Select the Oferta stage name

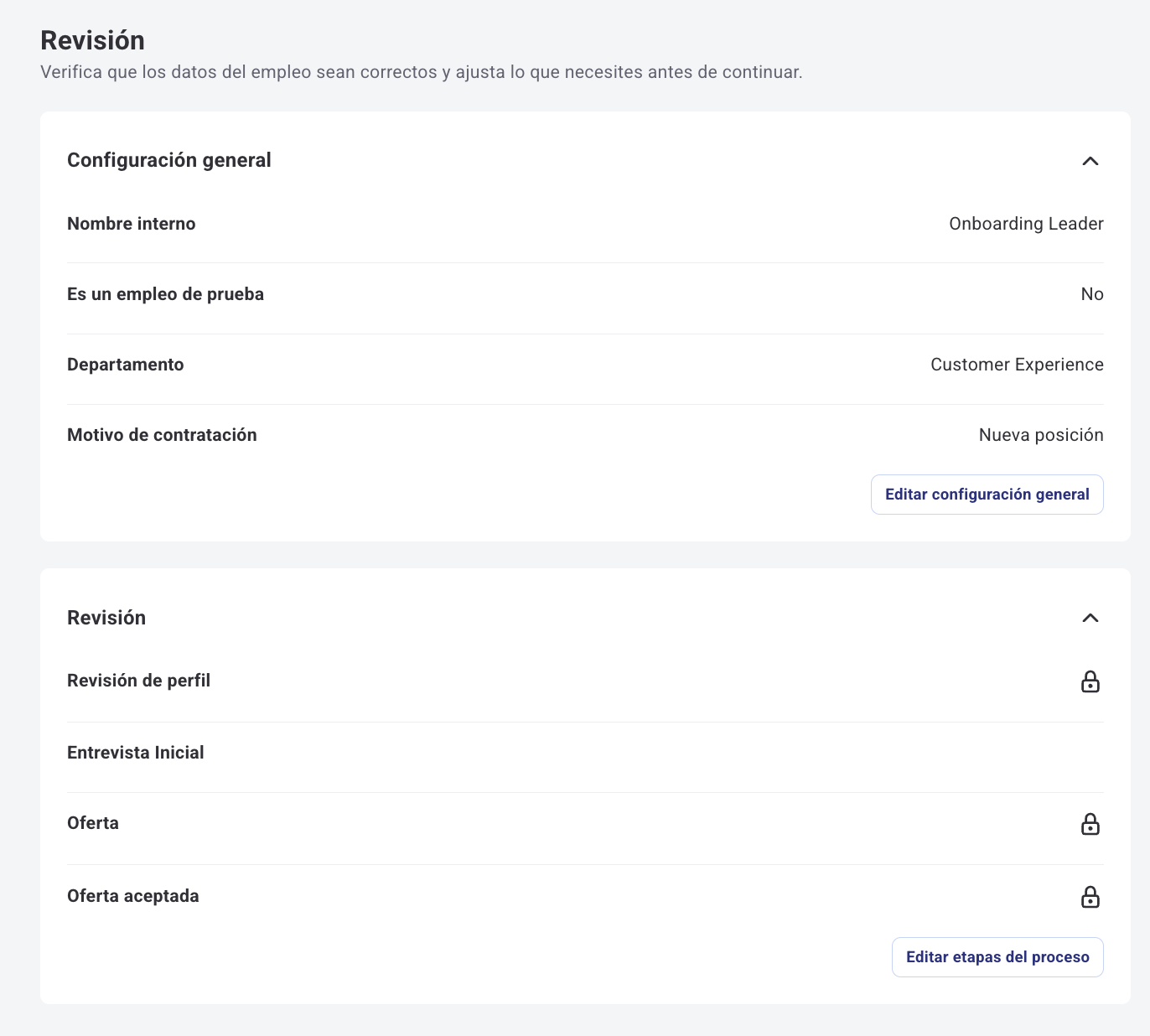tap(93, 823)
